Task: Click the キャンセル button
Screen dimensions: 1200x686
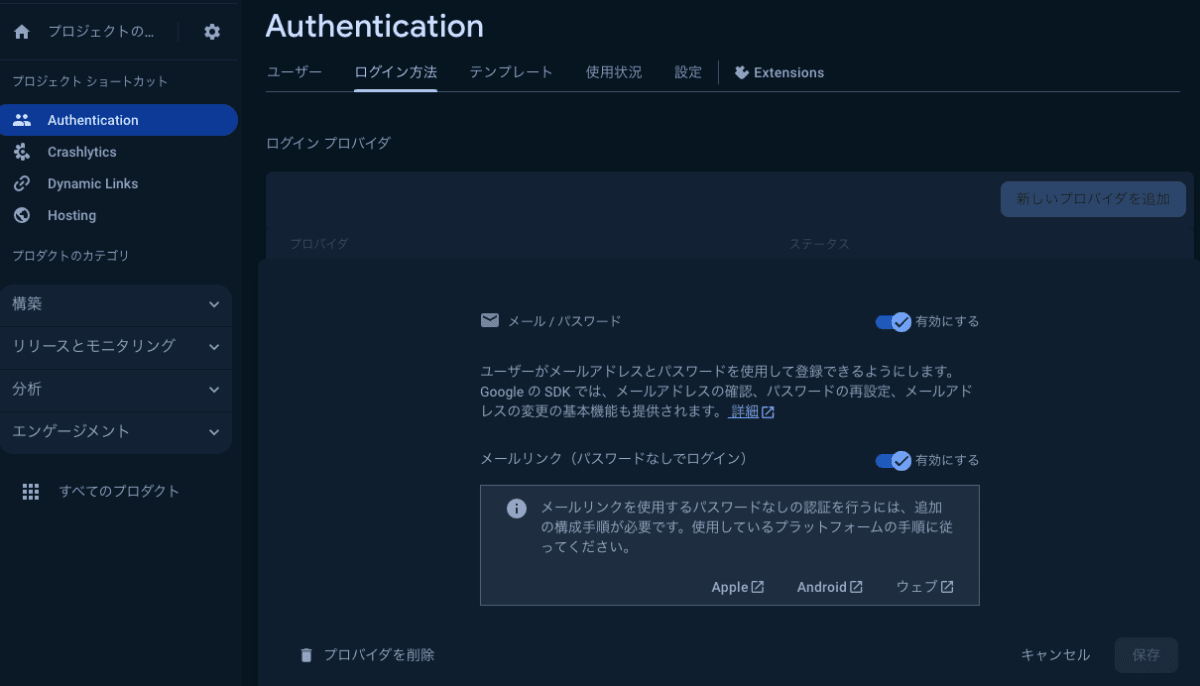Action: (1055, 655)
